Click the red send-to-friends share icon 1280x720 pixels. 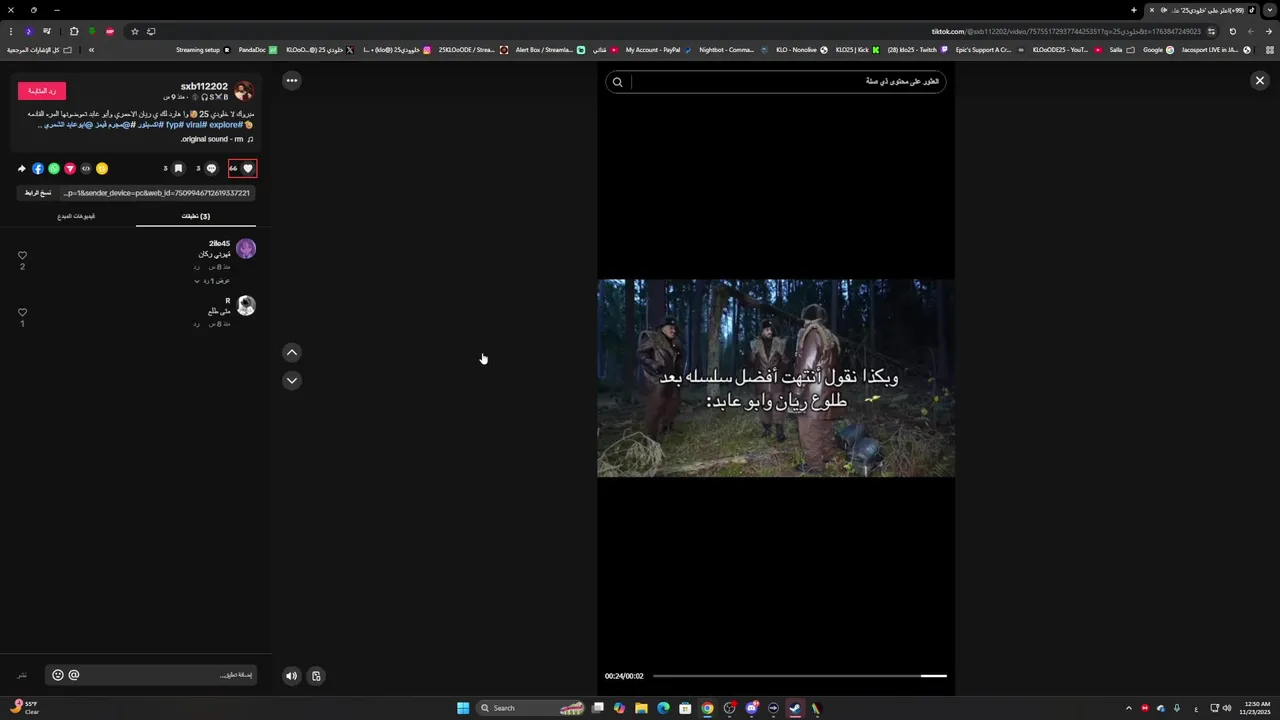coord(70,169)
